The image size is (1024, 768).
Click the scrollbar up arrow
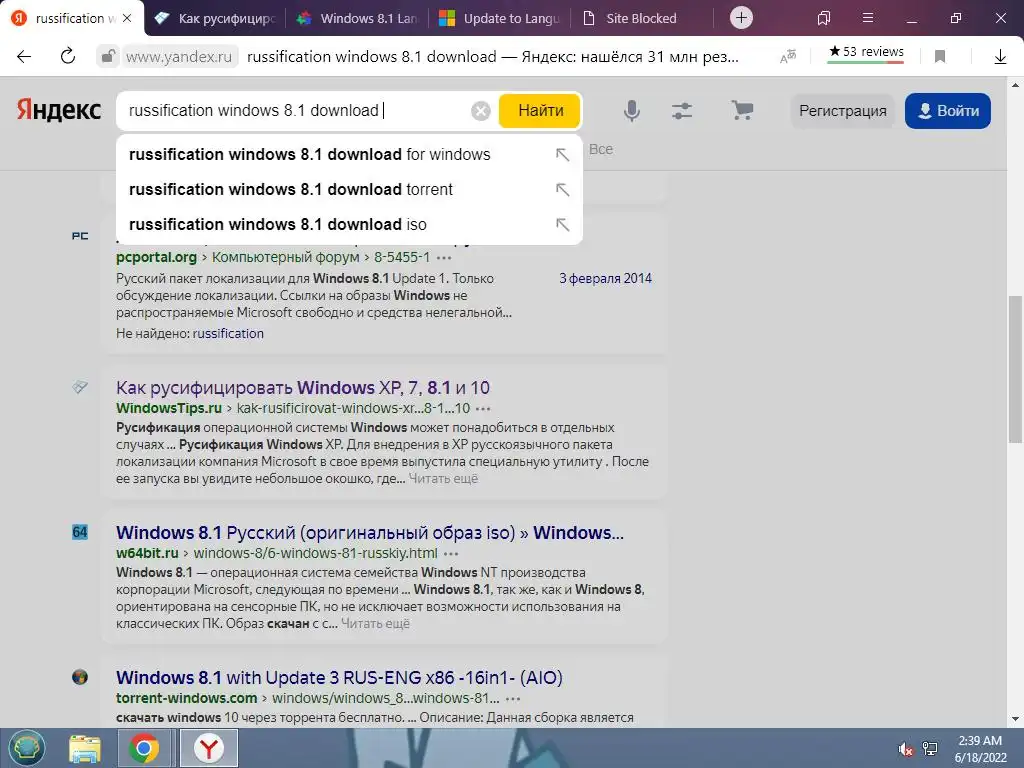(x=1016, y=85)
